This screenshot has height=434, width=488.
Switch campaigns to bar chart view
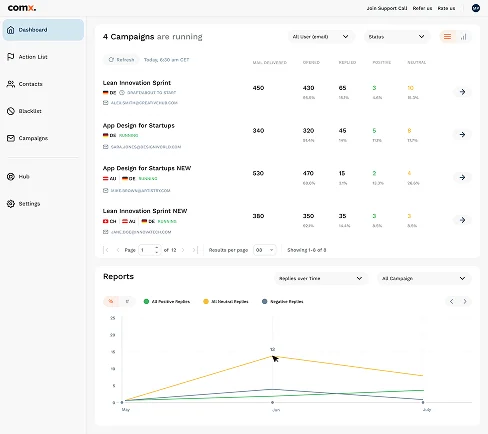pyautogui.click(x=463, y=37)
